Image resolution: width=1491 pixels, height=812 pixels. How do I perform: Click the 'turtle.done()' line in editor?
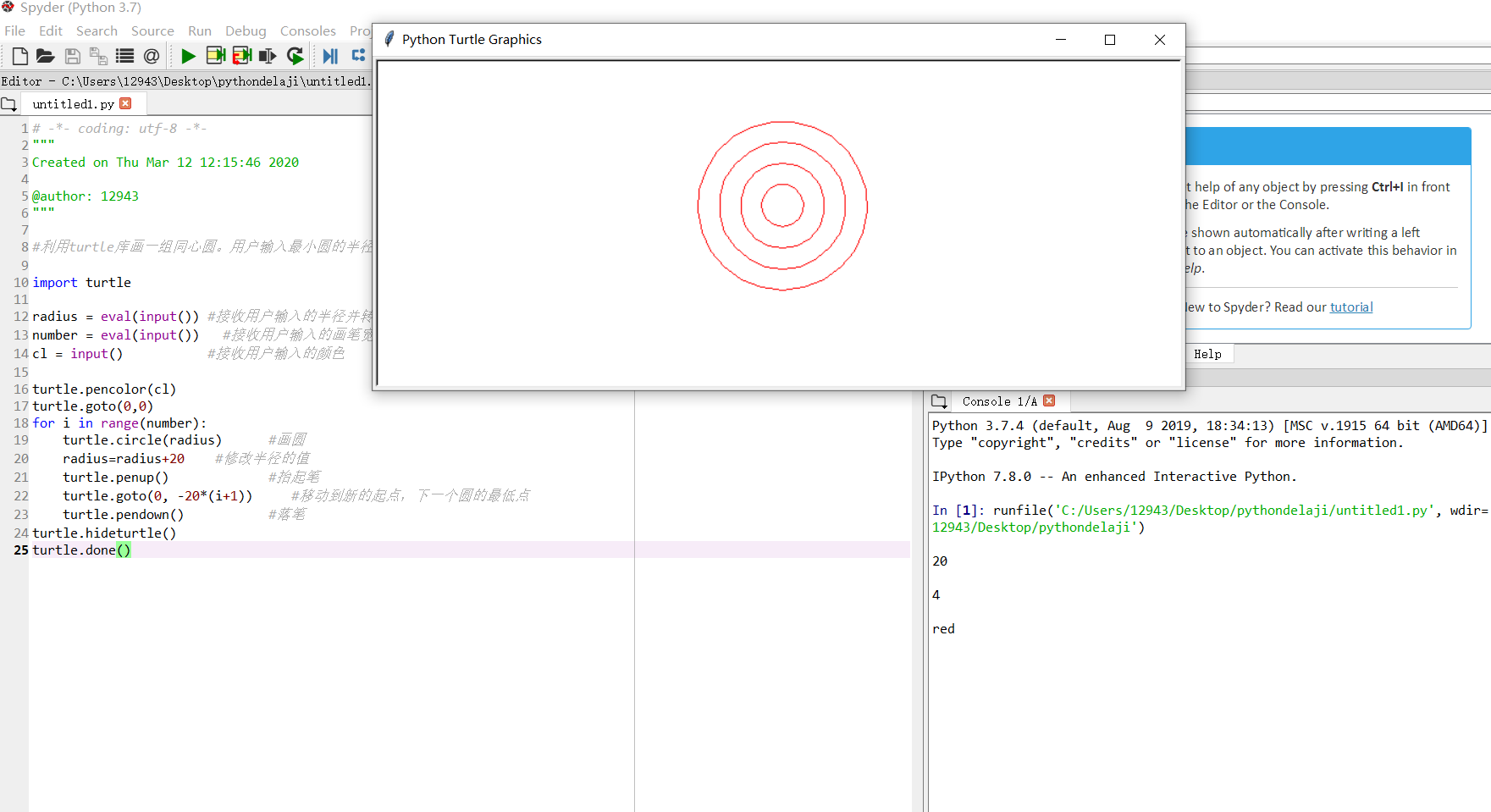click(x=81, y=550)
